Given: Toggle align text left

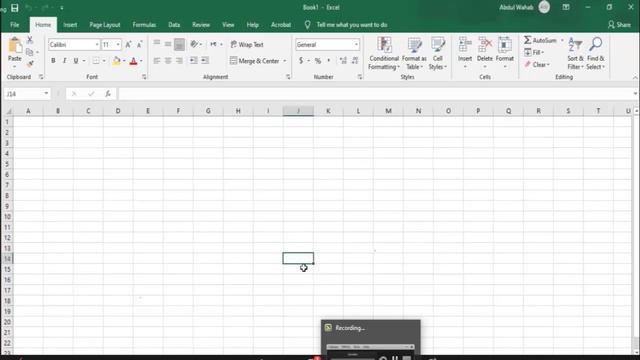Looking at the screenshot, I should point(157,61).
